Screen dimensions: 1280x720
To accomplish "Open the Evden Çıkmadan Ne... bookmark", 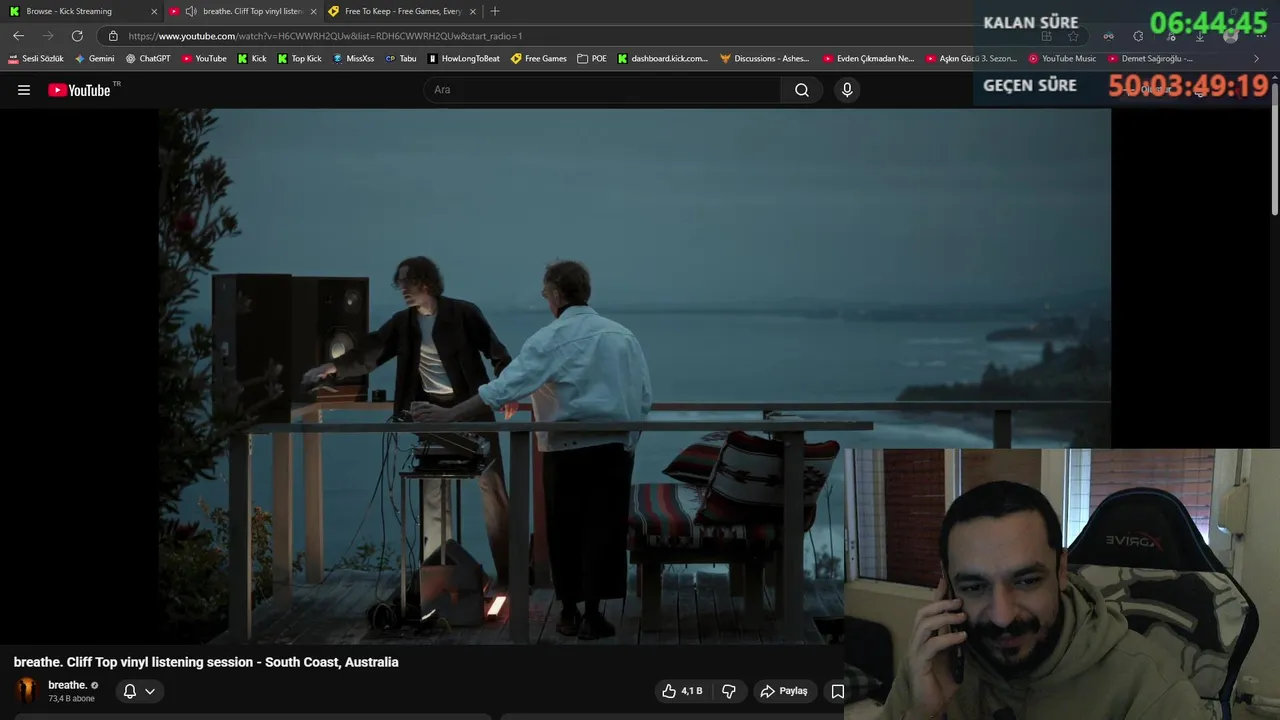I will 868,58.
